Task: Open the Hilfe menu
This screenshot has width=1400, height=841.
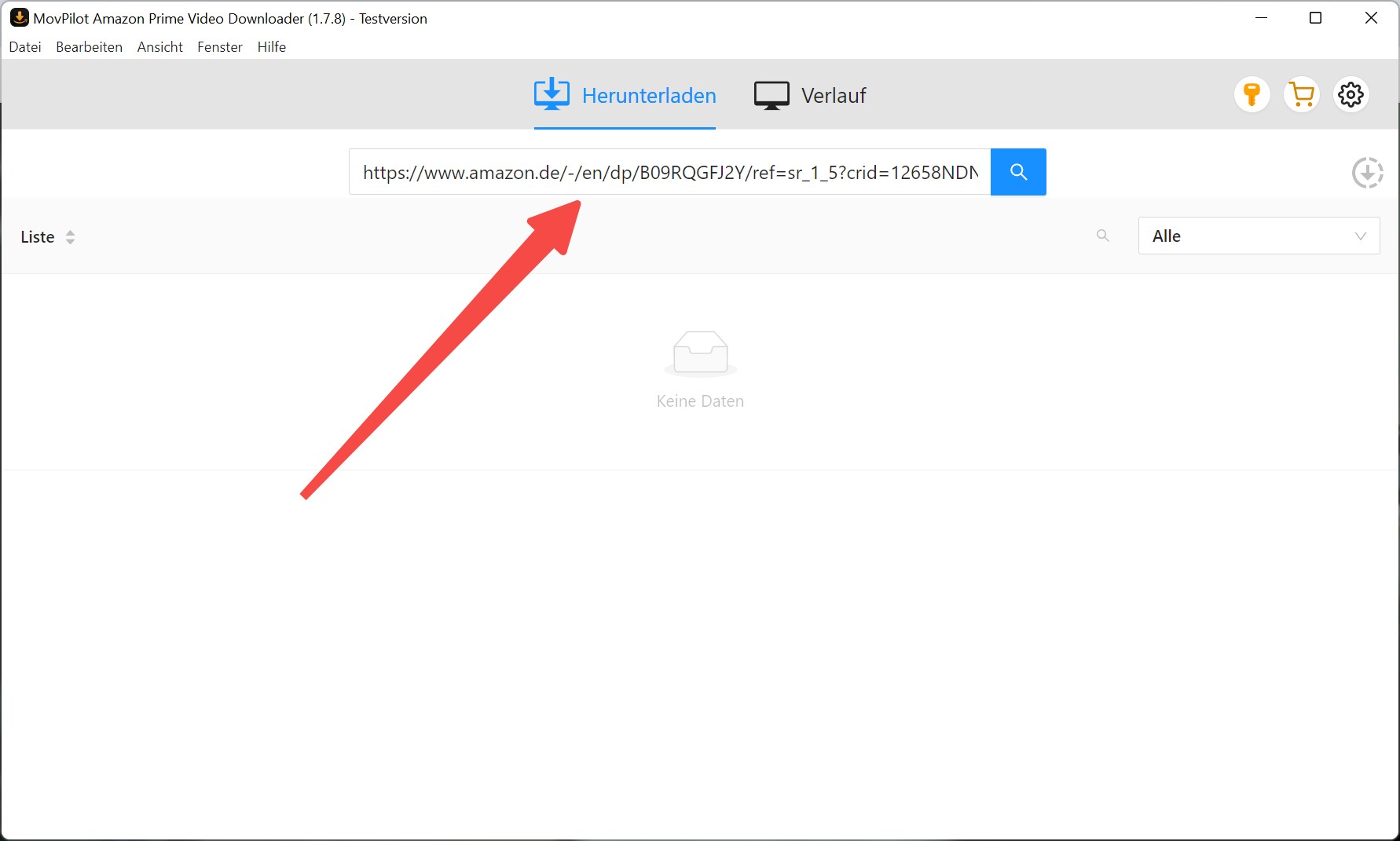Action: click(x=272, y=47)
